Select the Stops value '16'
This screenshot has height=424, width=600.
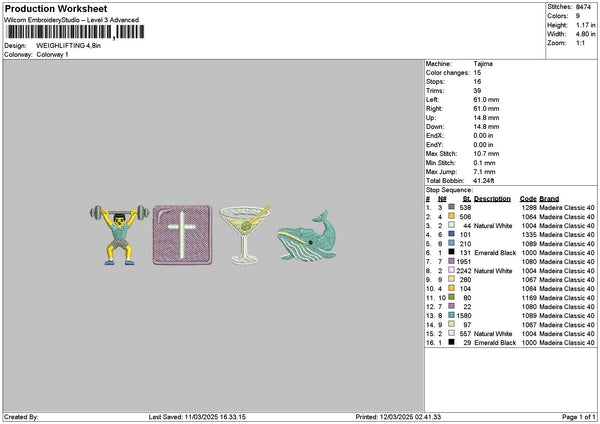(x=477, y=82)
